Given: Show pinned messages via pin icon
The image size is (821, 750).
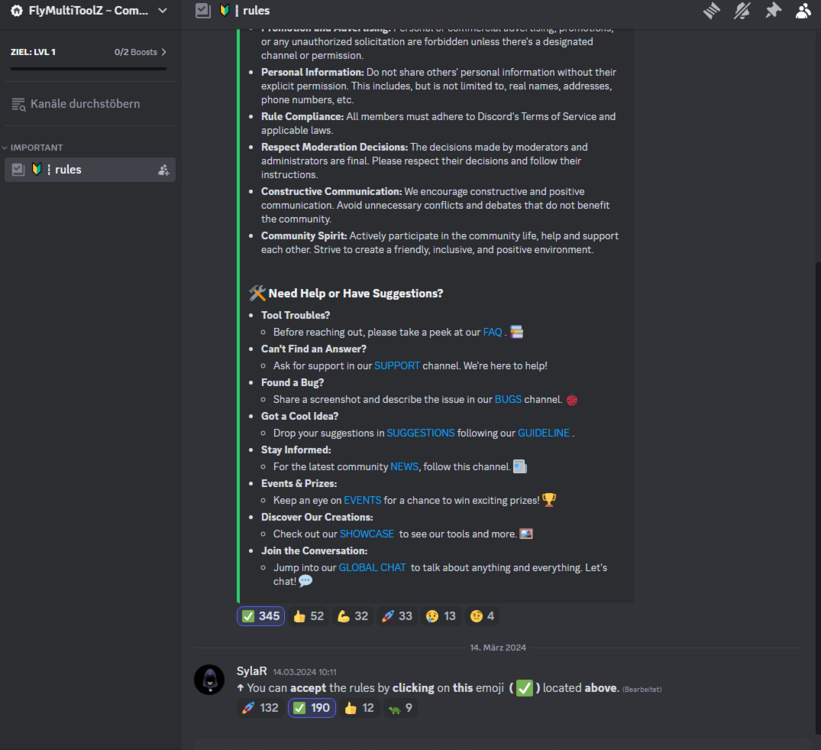Looking at the screenshot, I should 773,11.
